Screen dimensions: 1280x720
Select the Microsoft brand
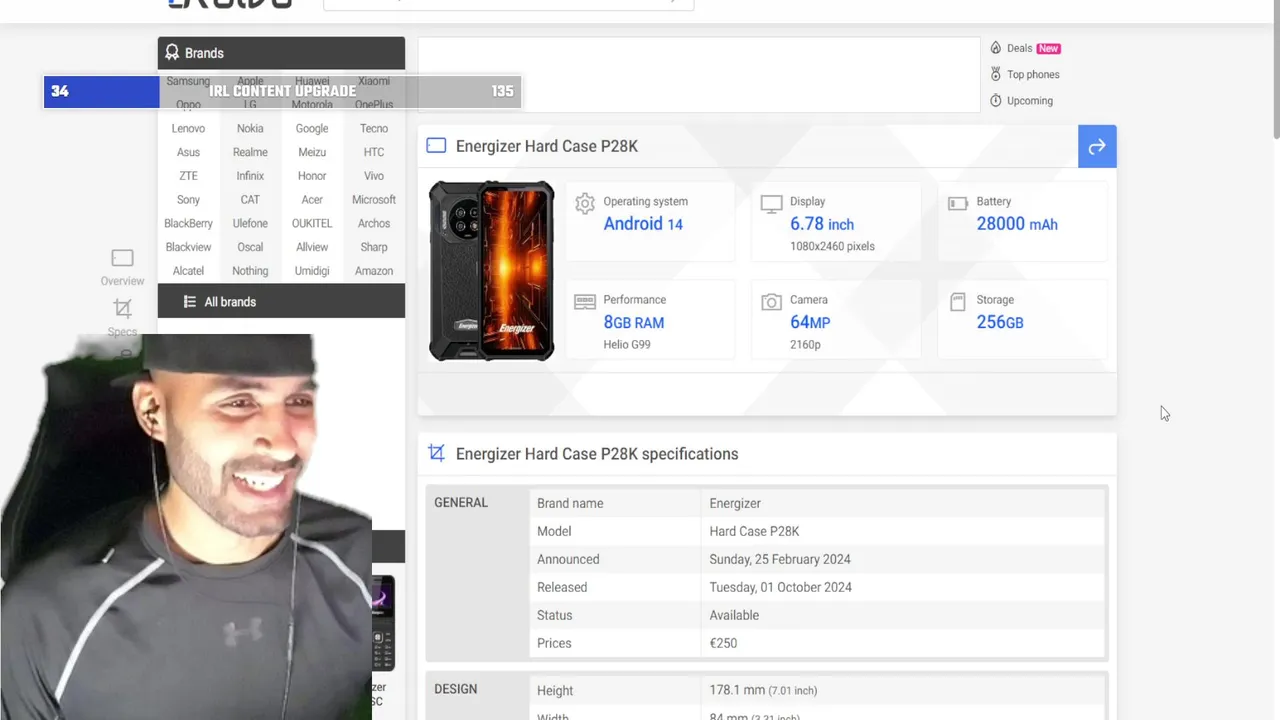[374, 200]
